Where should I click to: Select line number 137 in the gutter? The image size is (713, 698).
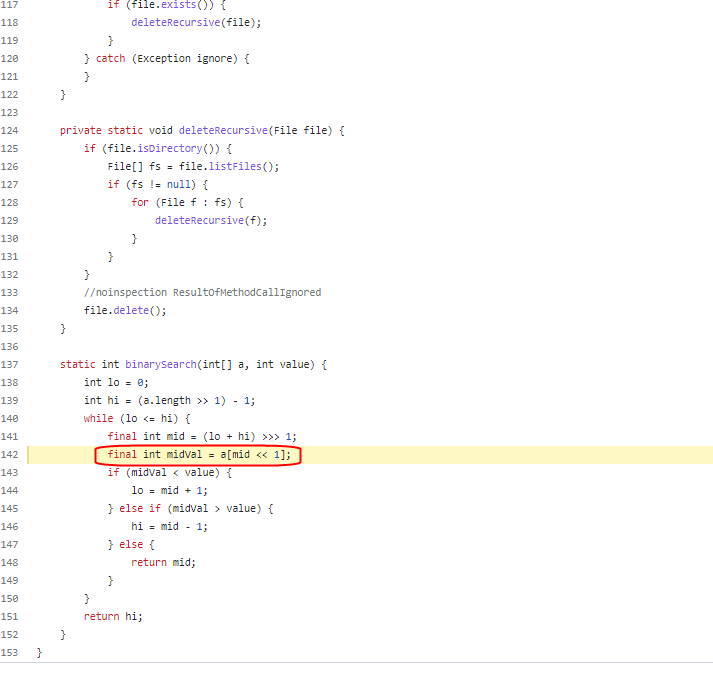(x=10, y=365)
